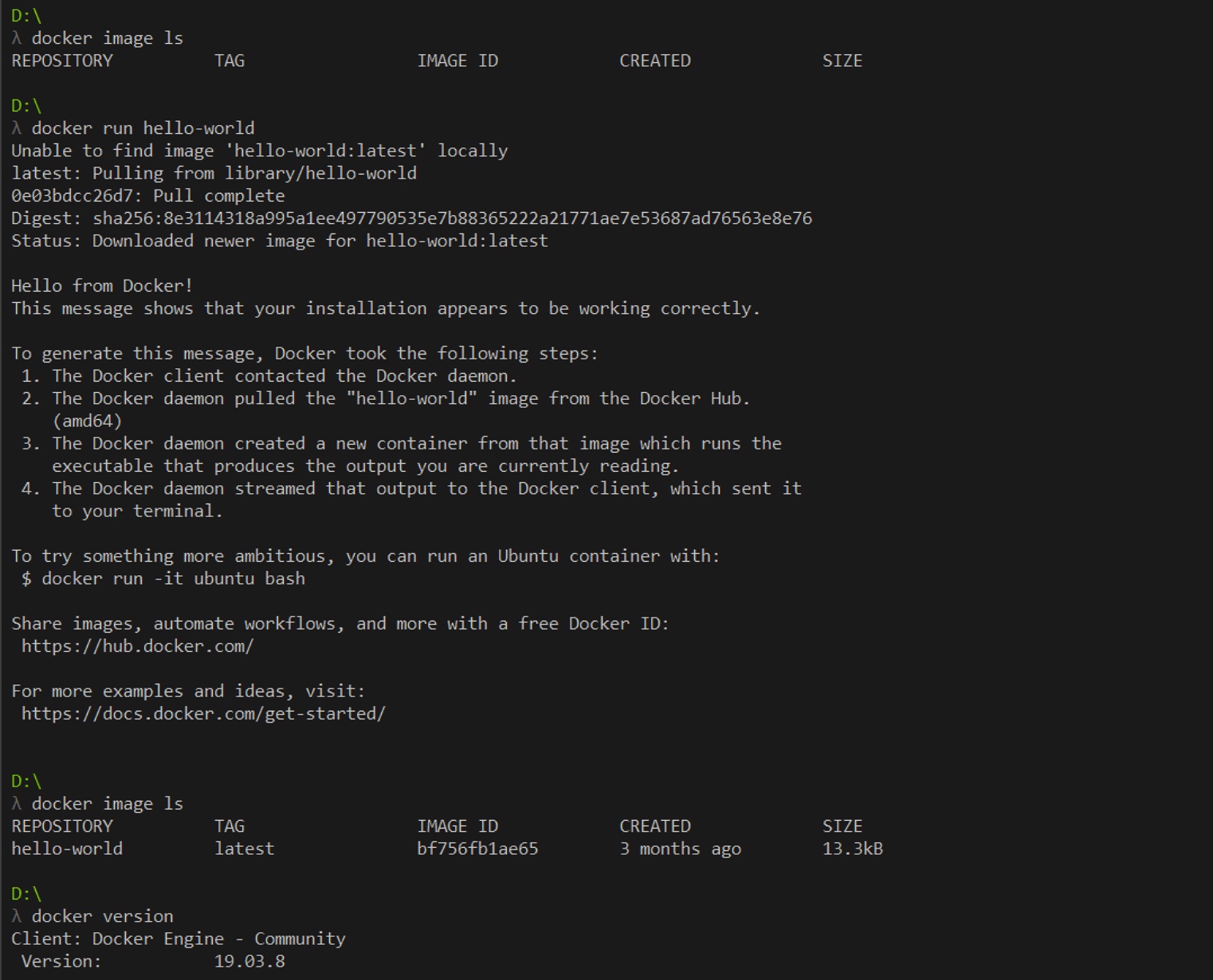This screenshot has height=980, width=1213.
Task: Click 'executable that produces the output...' line
Action: pyautogui.click(x=366, y=466)
